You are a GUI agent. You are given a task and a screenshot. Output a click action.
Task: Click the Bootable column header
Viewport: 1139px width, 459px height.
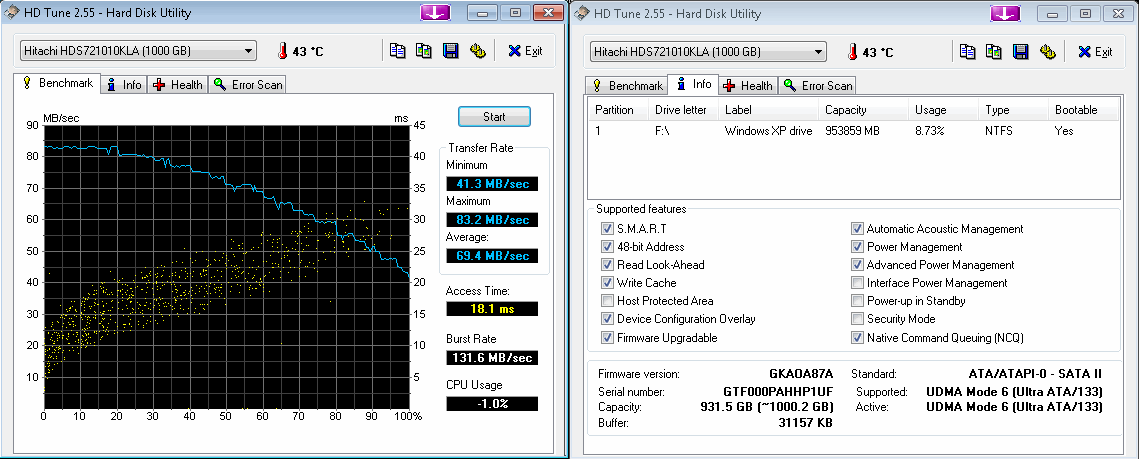[1083, 110]
